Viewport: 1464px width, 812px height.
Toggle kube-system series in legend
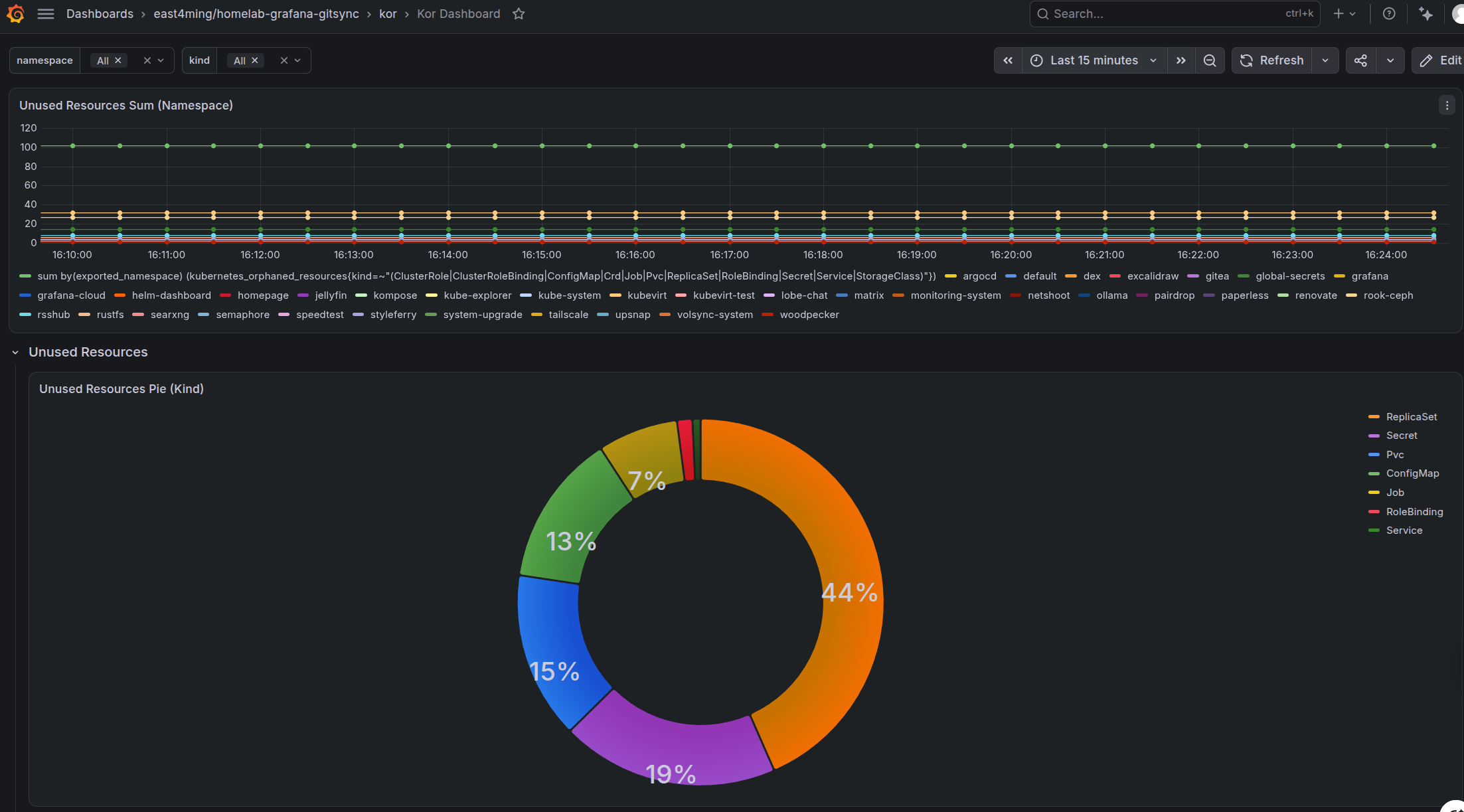click(x=569, y=295)
